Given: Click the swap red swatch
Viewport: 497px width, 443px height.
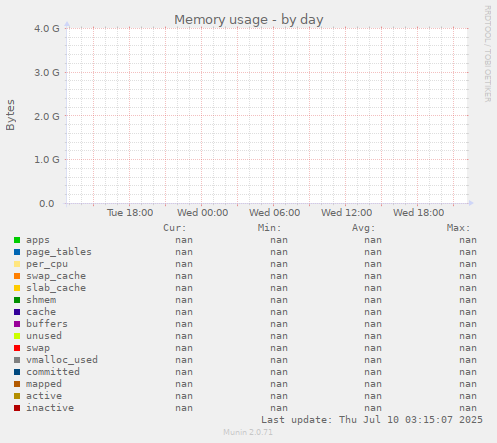Looking at the screenshot, I should (17, 348).
